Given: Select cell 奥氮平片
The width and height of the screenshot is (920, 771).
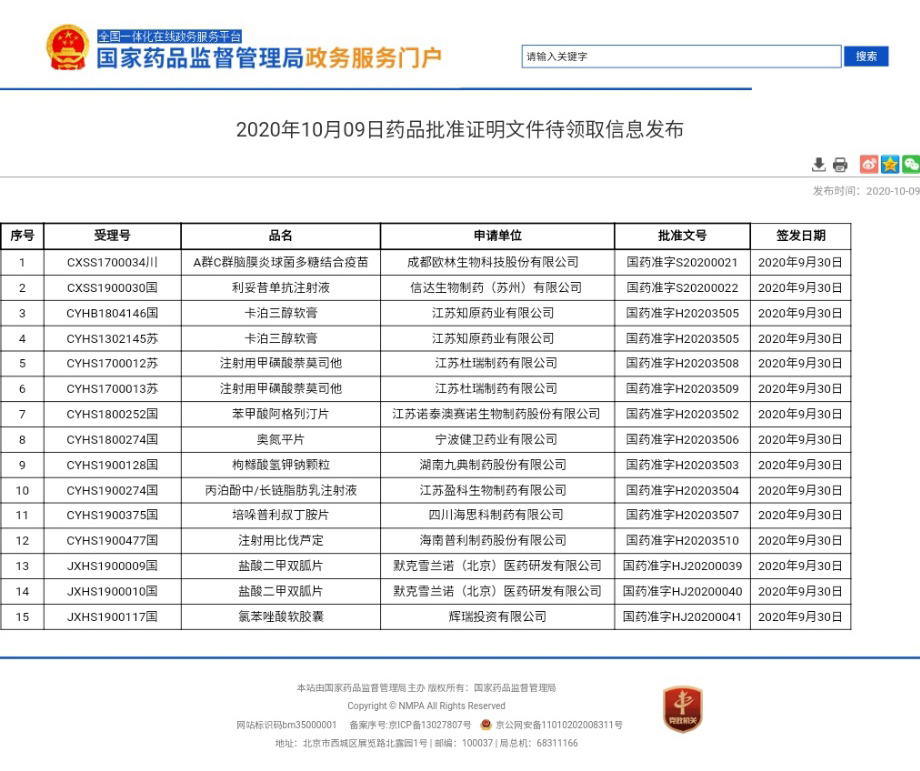Looking at the screenshot, I should point(280,439).
